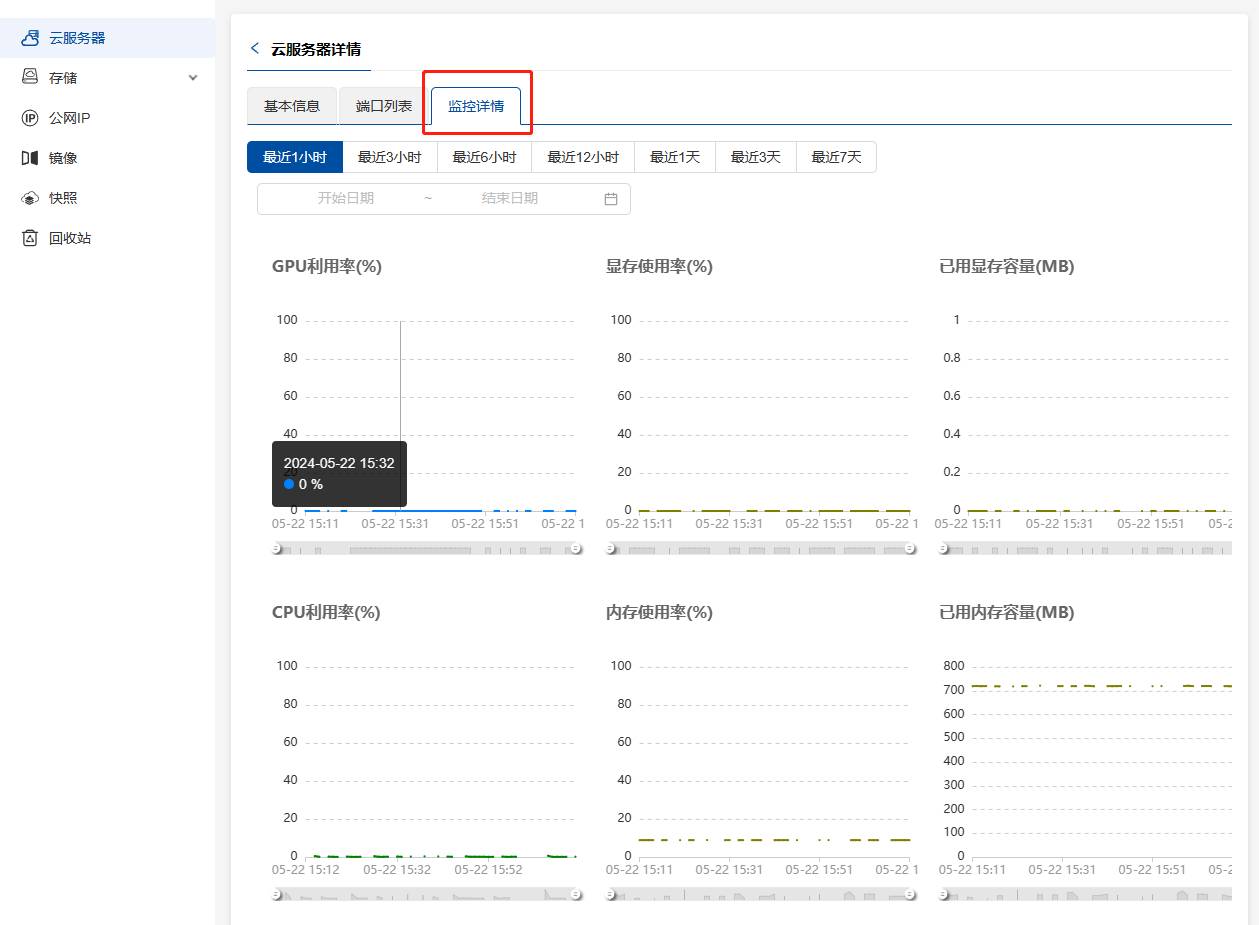Click right zoom handle of CPU利用率 chart slider
This screenshot has height=925, width=1259.
coord(576,895)
